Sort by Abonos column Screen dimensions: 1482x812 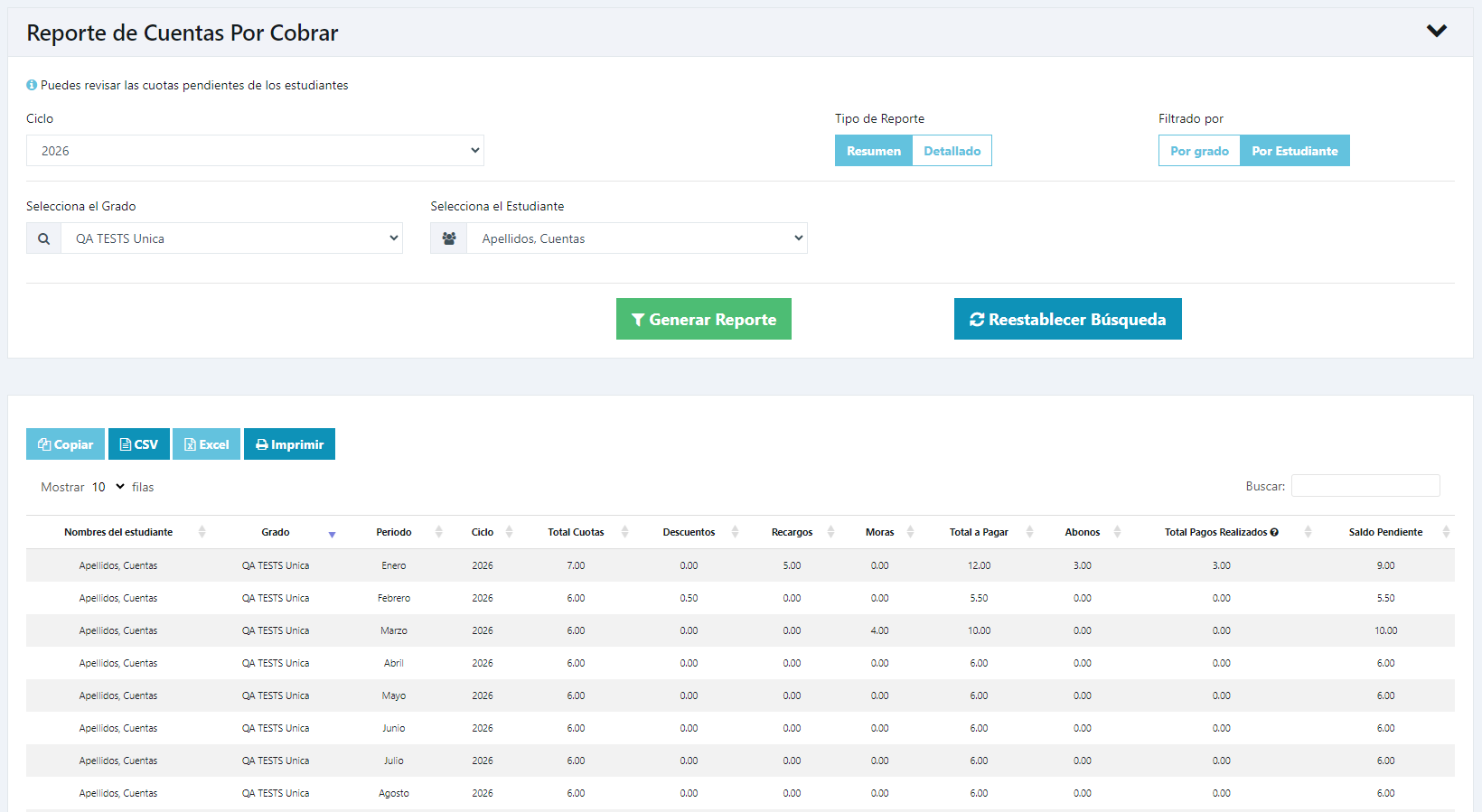point(1083,532)
